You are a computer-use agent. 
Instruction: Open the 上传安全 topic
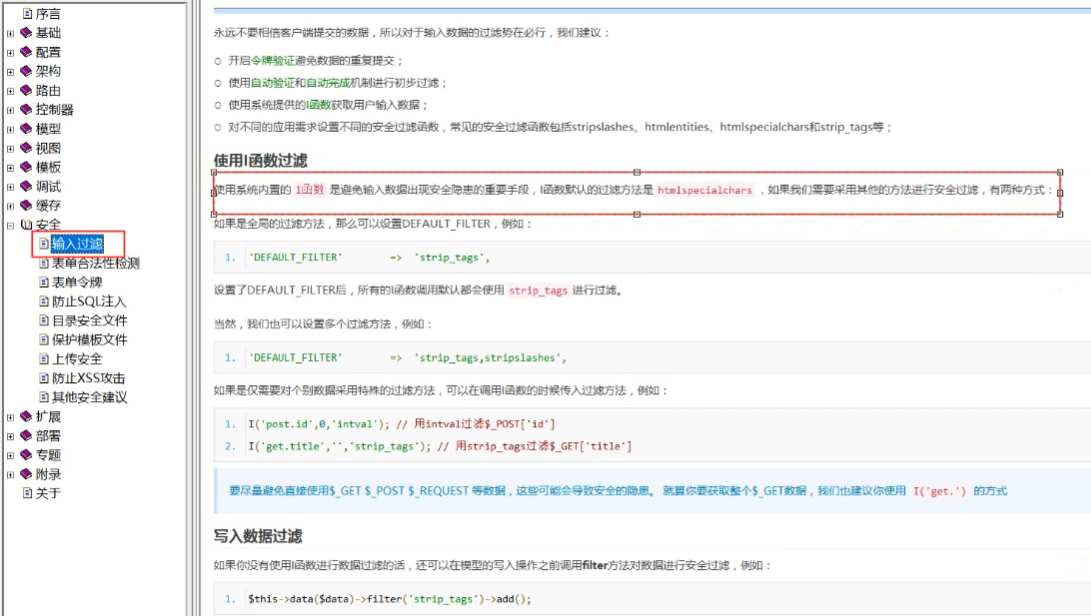(77, 358)
